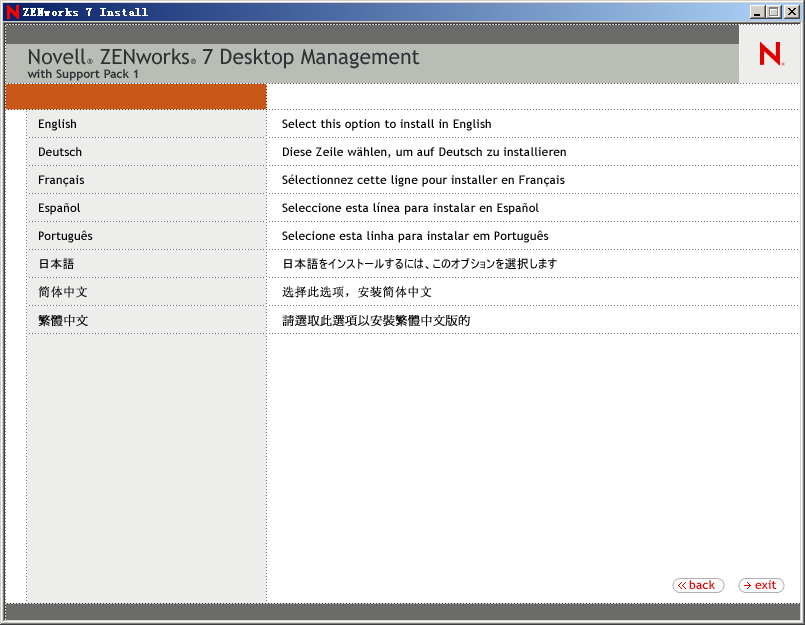Viewport: 805px width, 625px height.
Task: Click 'with Support Pack 1' subtitle
Action: point(83,74)
